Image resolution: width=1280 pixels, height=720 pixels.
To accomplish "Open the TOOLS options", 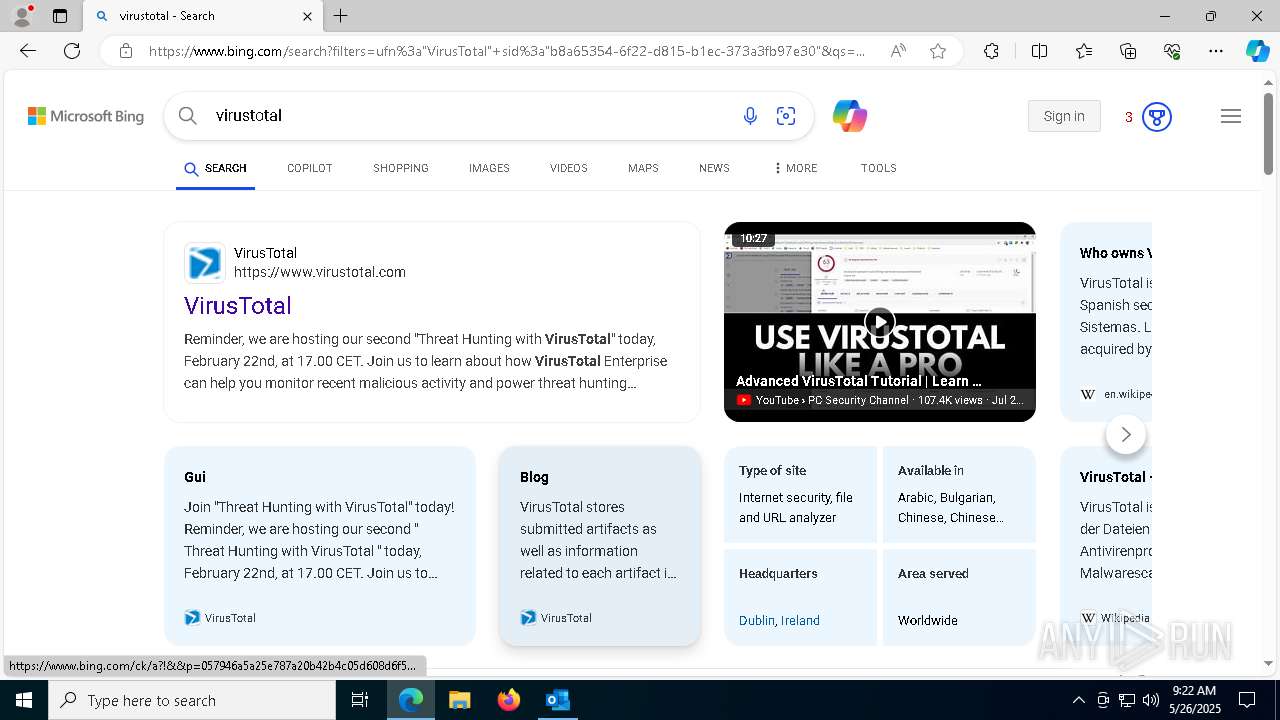I will tap(879, 168).
